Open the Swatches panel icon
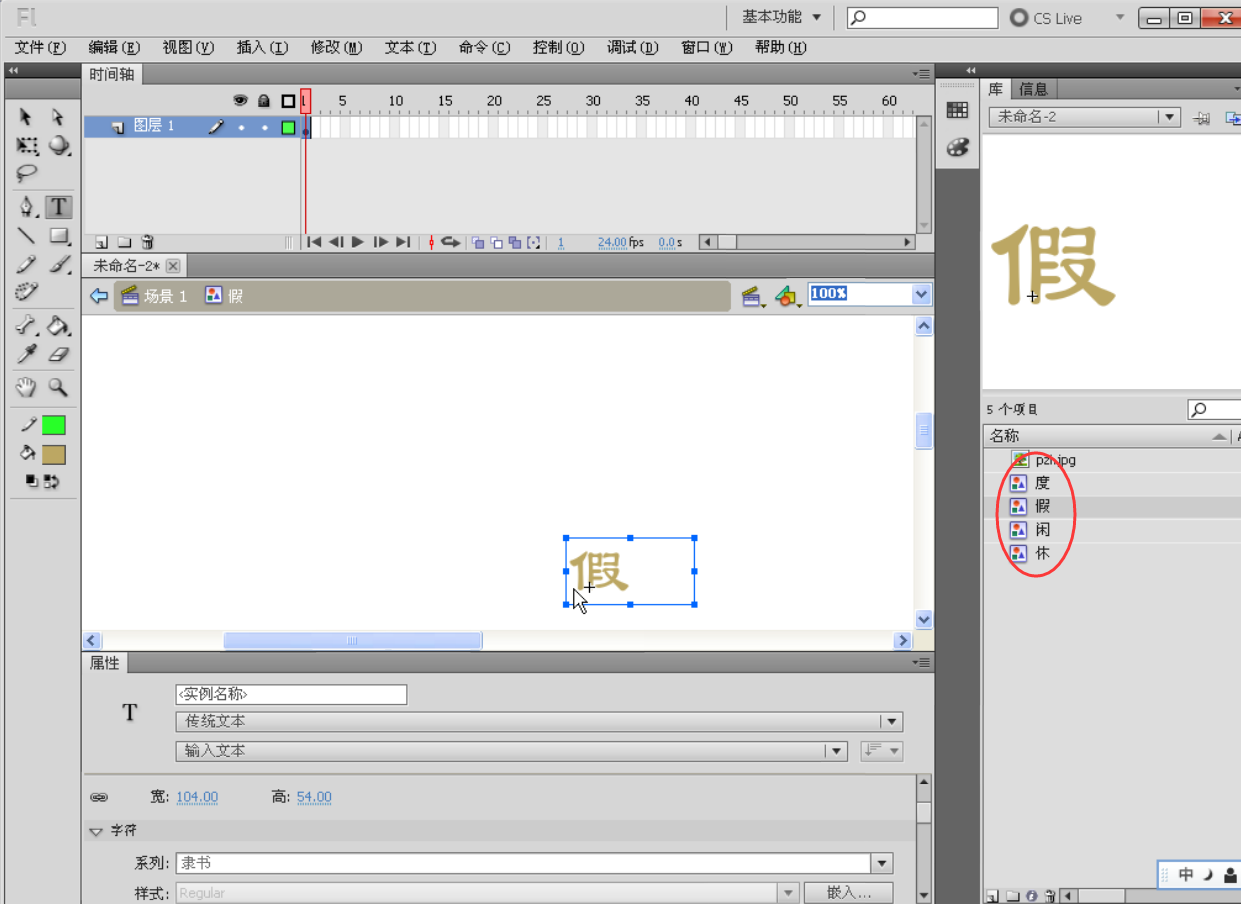This screenshot has width=1241, height=904. click(958, 110)
